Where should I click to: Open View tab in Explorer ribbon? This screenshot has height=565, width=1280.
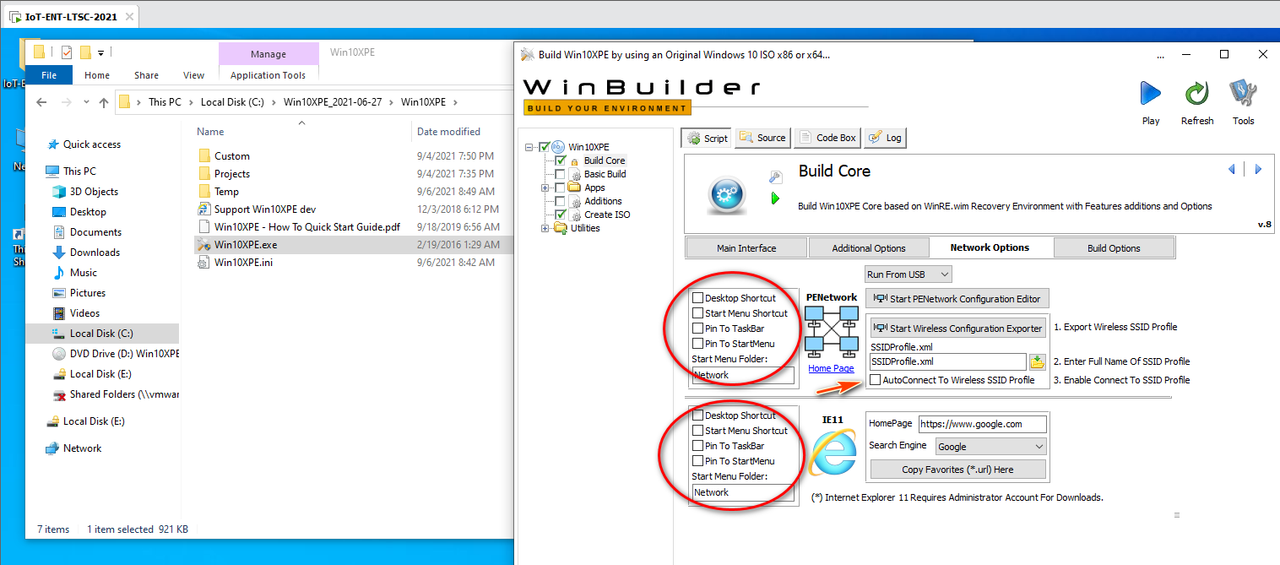(194, 75)
